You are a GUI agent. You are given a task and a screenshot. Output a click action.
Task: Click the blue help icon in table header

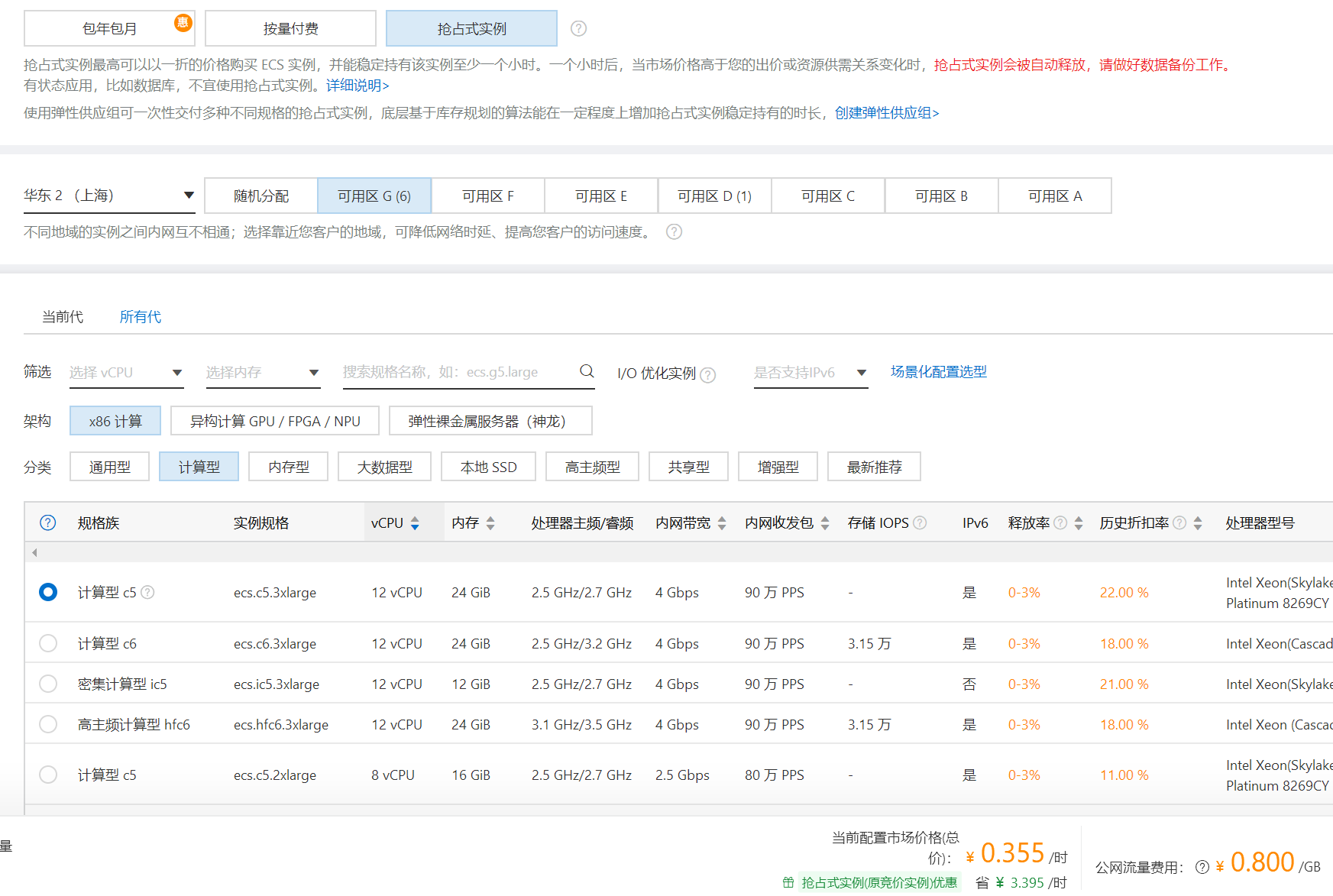pos(47,522)
